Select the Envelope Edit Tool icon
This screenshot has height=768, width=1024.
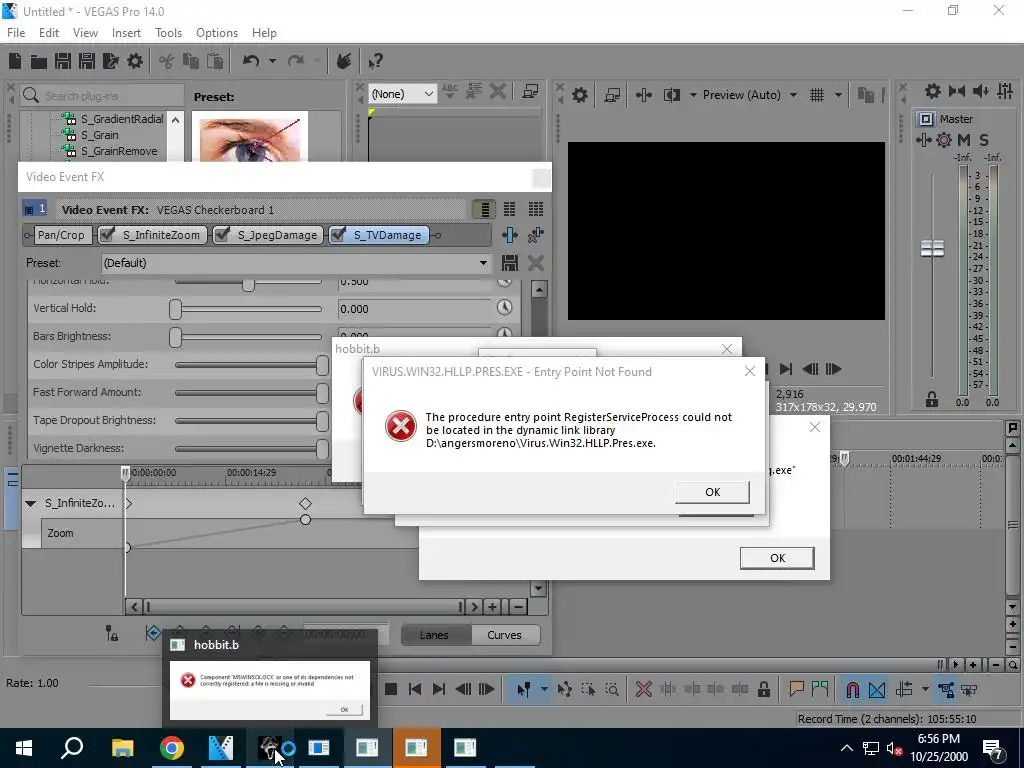565,690
